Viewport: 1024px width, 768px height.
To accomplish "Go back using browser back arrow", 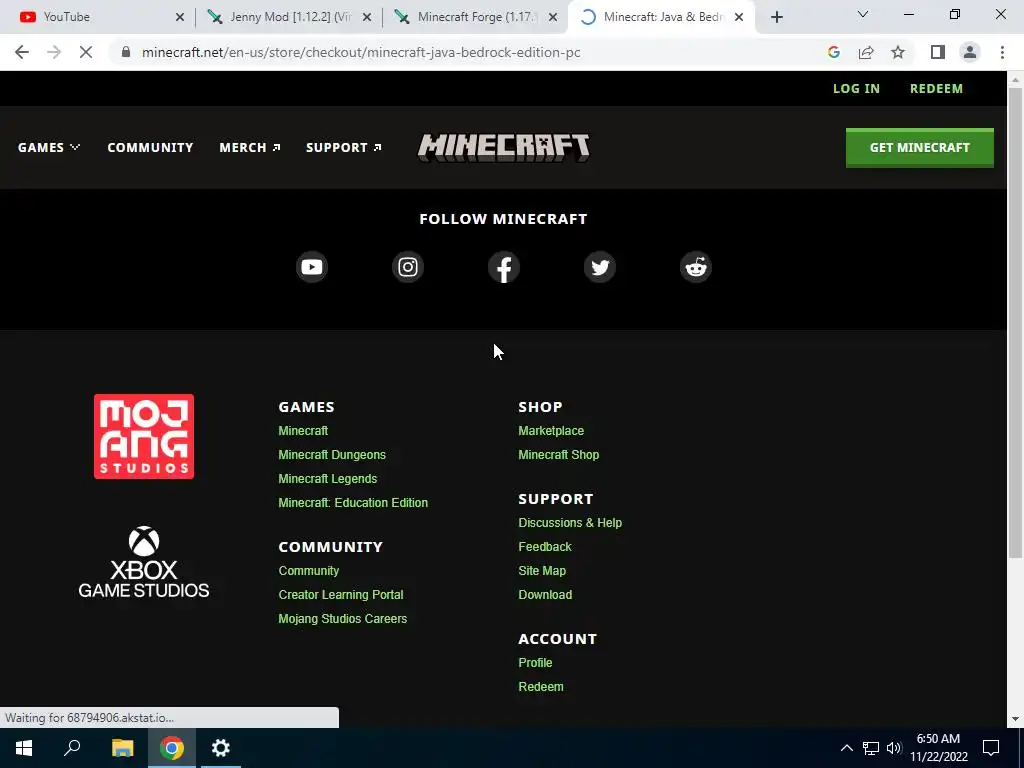I will [x=22, y=52].
